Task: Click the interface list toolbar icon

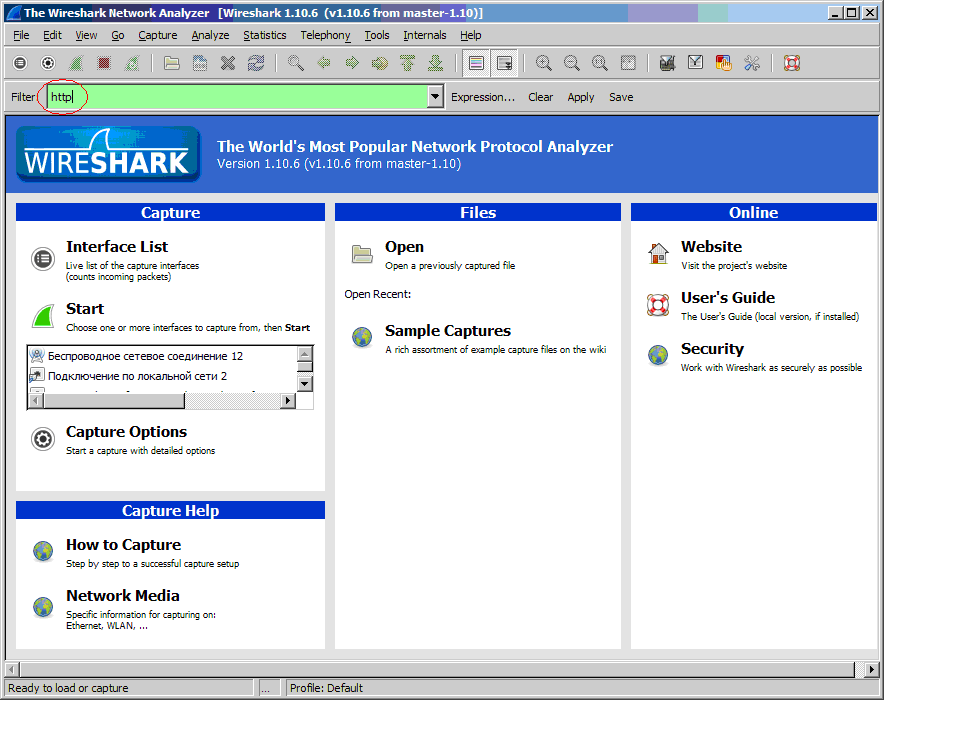Action: click(x=20, y=63)
